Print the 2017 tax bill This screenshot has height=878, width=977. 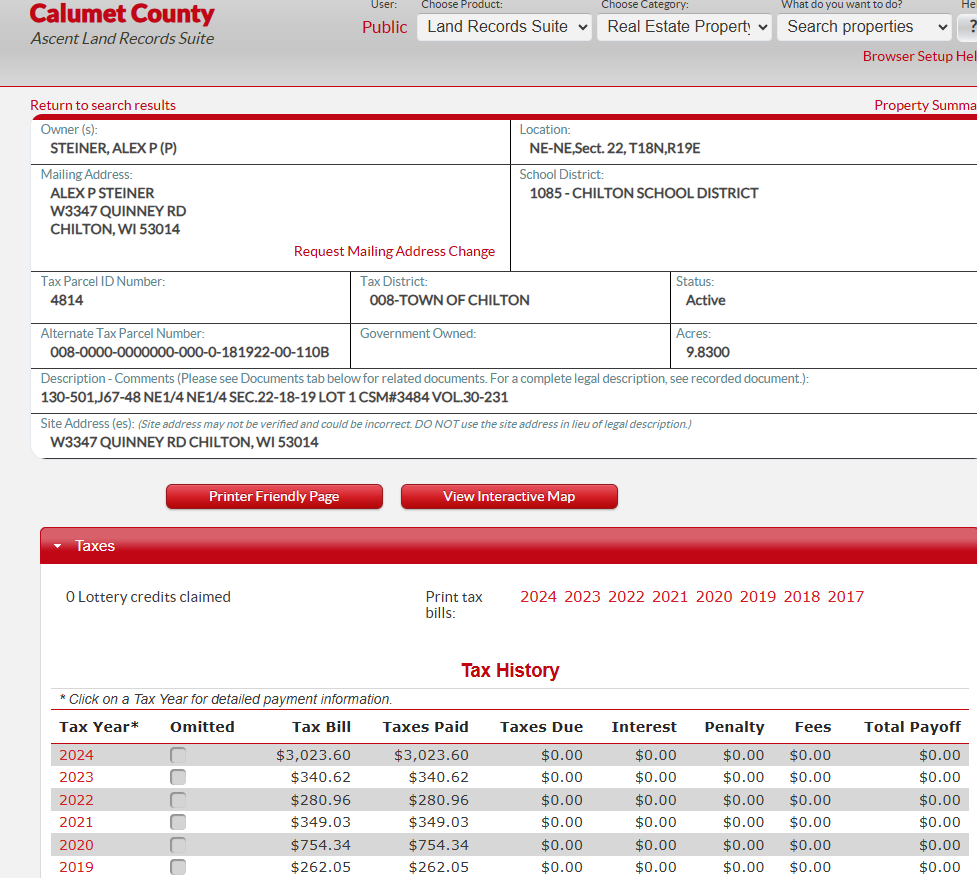tap(845, 597)
